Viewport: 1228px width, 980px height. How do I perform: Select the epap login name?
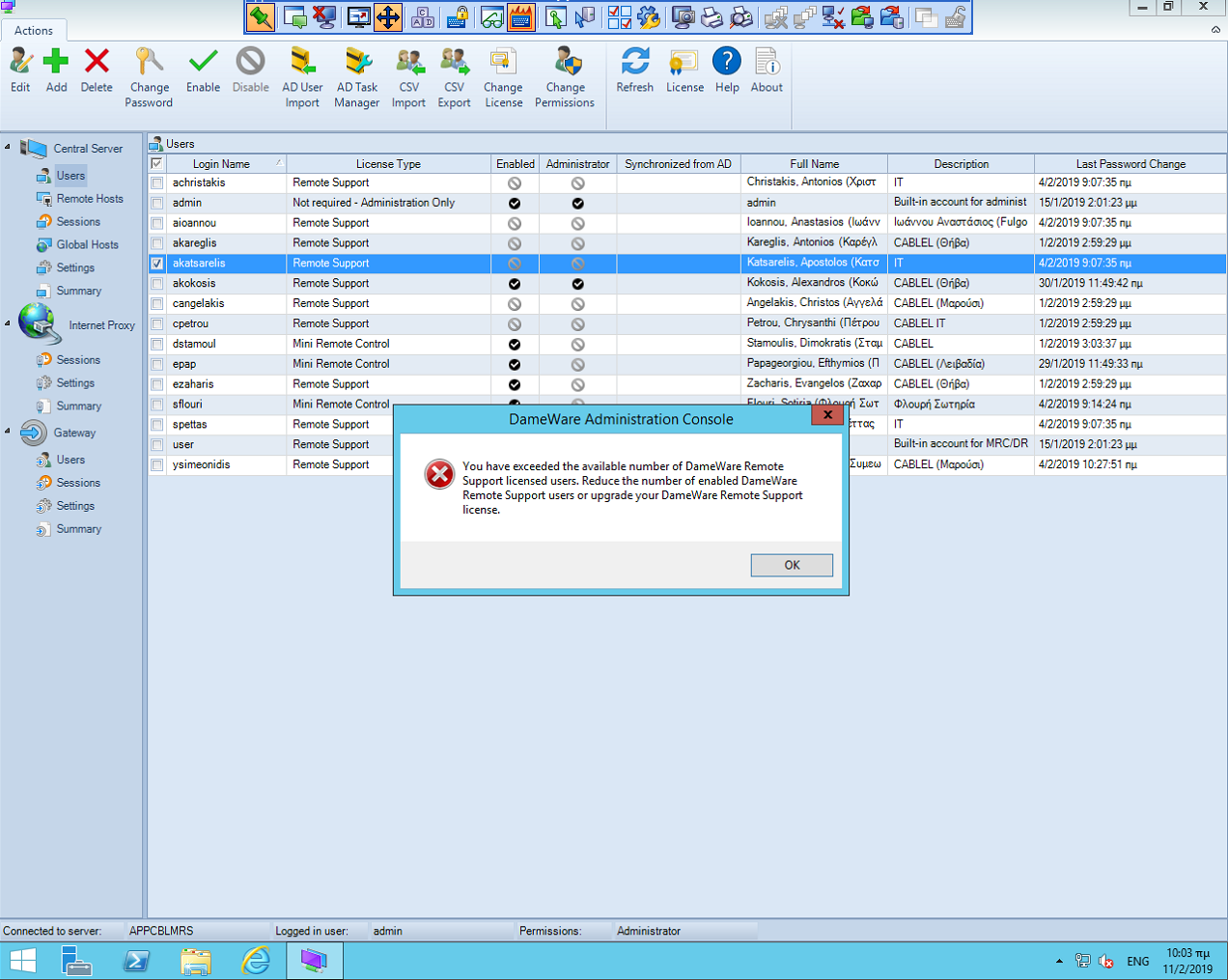(184, 364)
